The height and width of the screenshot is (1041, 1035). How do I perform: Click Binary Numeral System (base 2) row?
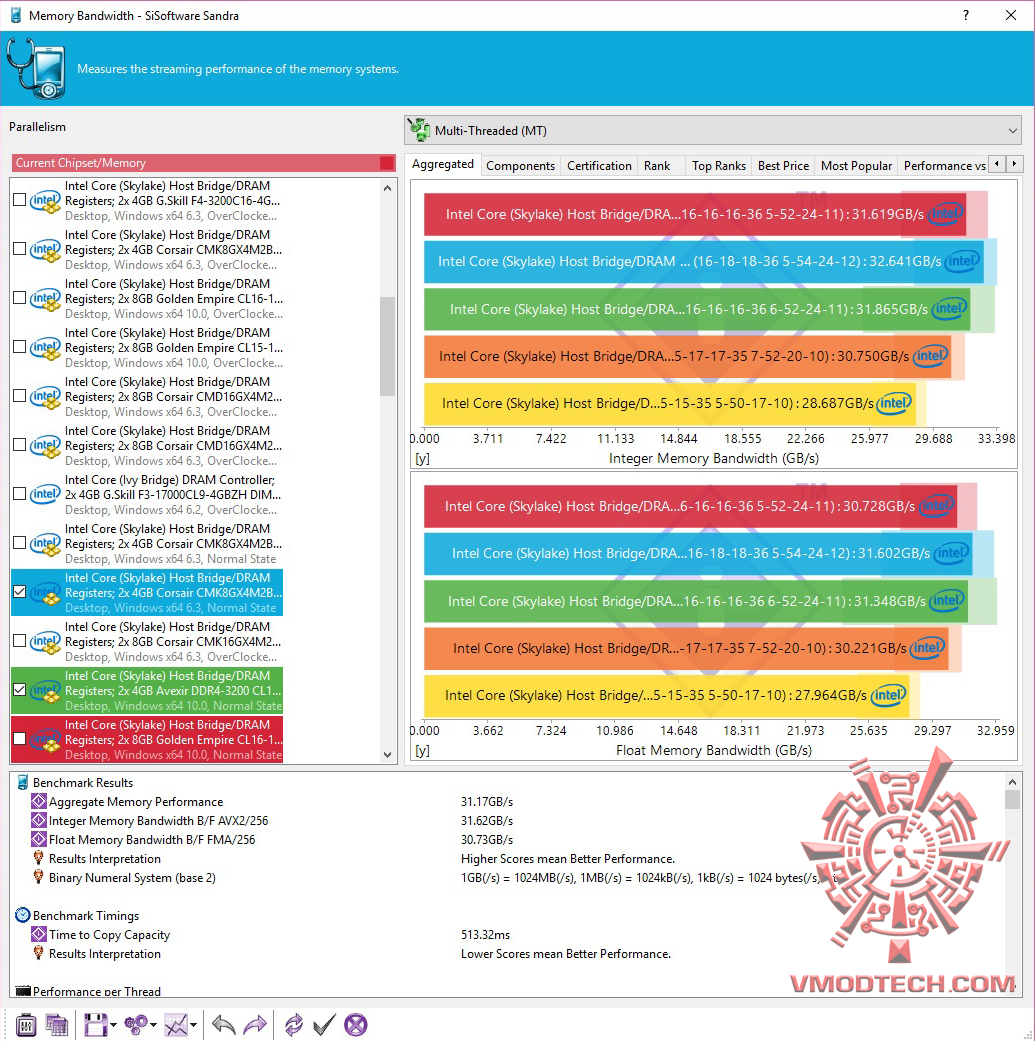[132, 878]
